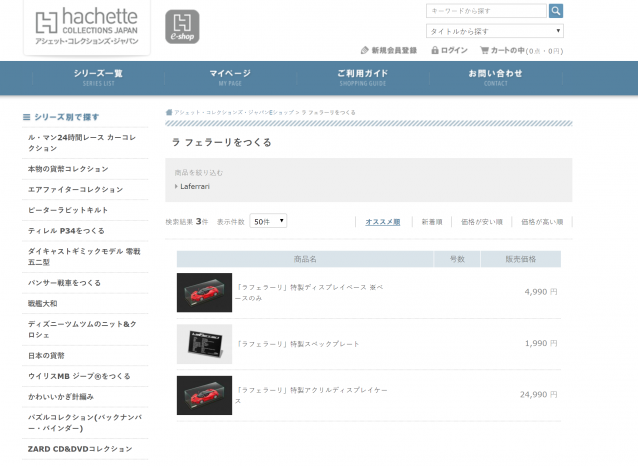Click the breadcrumb Eショップ link
Screen dimensions: 638x466
(x=234, y=112)
